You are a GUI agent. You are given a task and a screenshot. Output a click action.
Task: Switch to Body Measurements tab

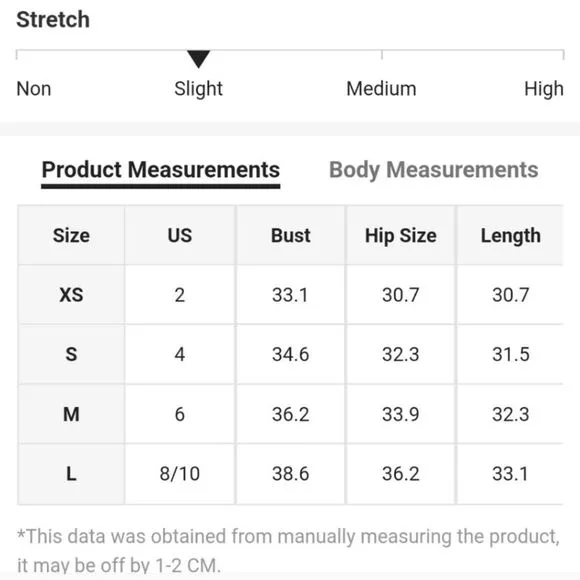tap(434, 170)
